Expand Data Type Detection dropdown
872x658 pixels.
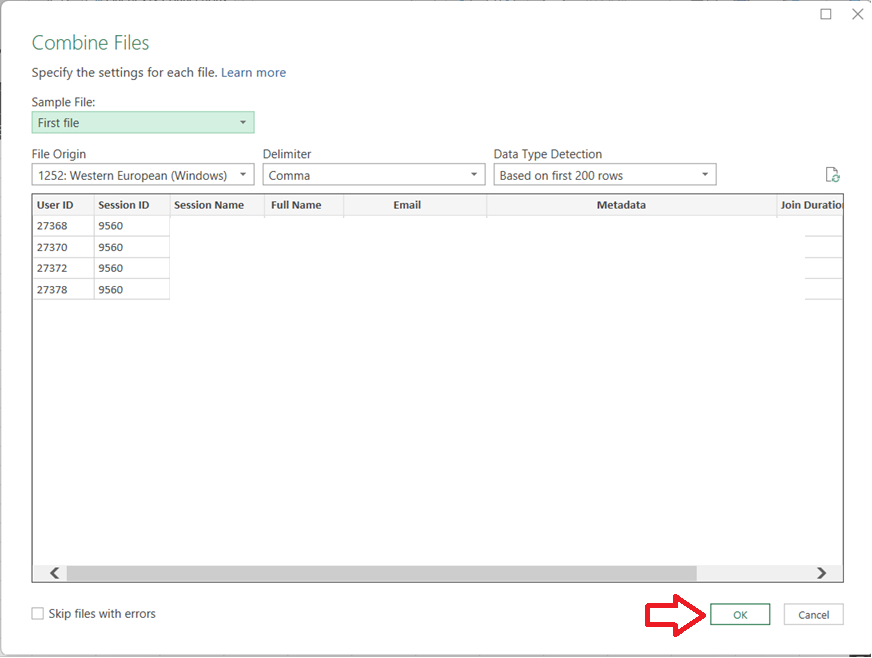pyautogui.click(x=605, y=175)
